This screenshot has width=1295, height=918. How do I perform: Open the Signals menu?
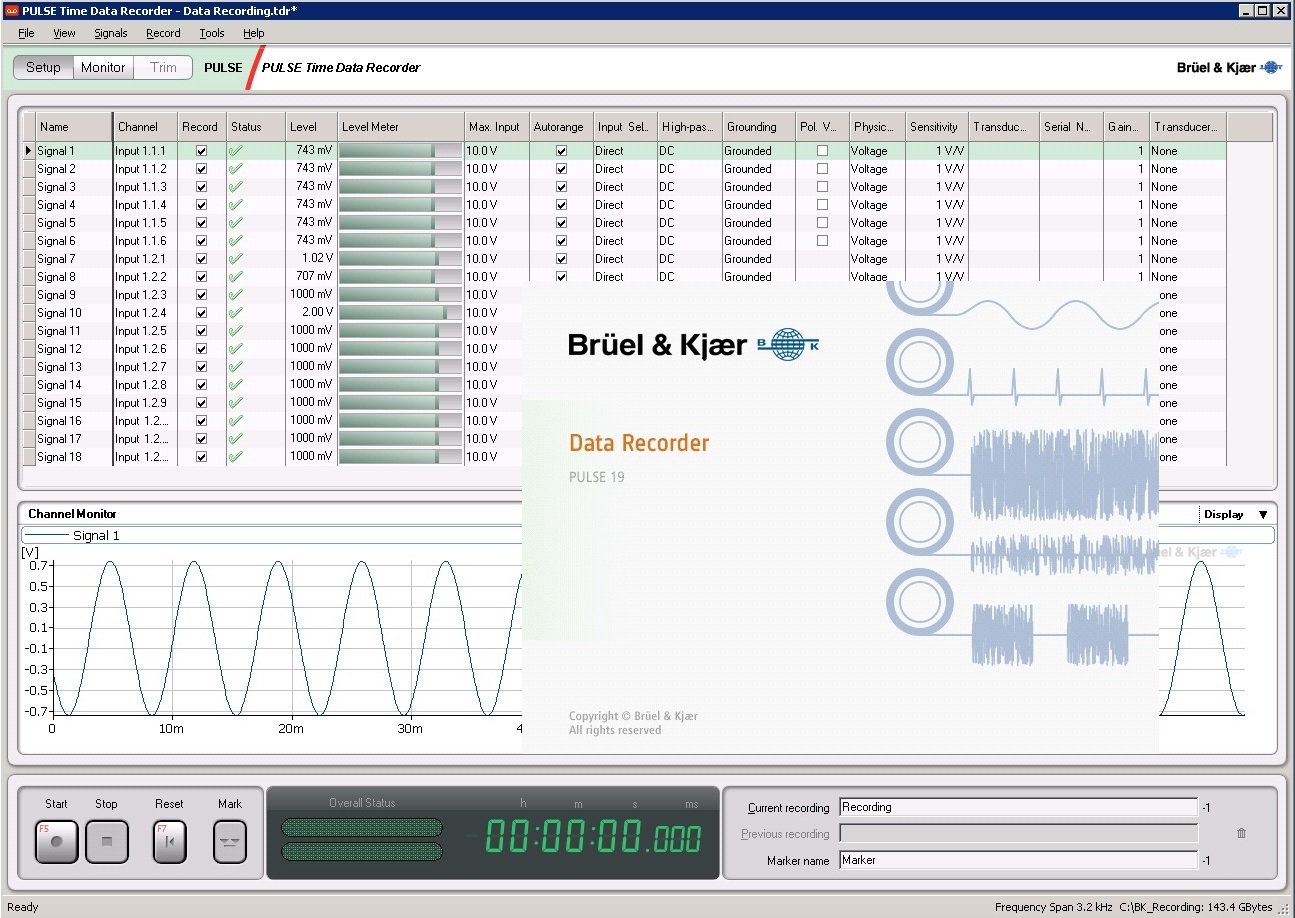[x=111, y=33]
